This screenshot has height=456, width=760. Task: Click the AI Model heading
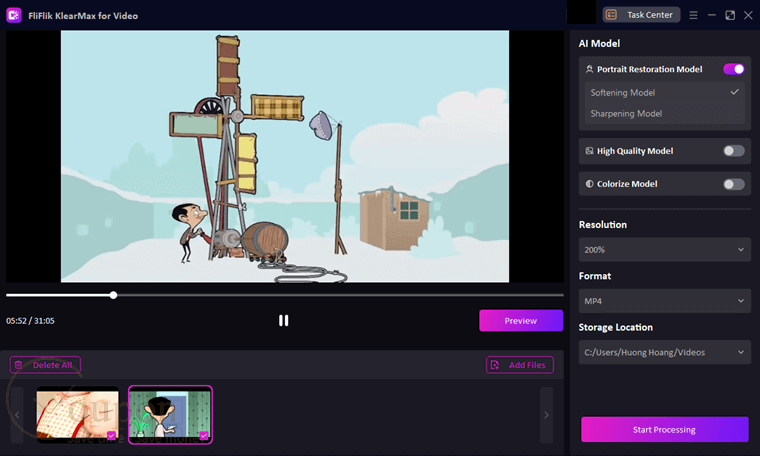[x=599, y=44]
